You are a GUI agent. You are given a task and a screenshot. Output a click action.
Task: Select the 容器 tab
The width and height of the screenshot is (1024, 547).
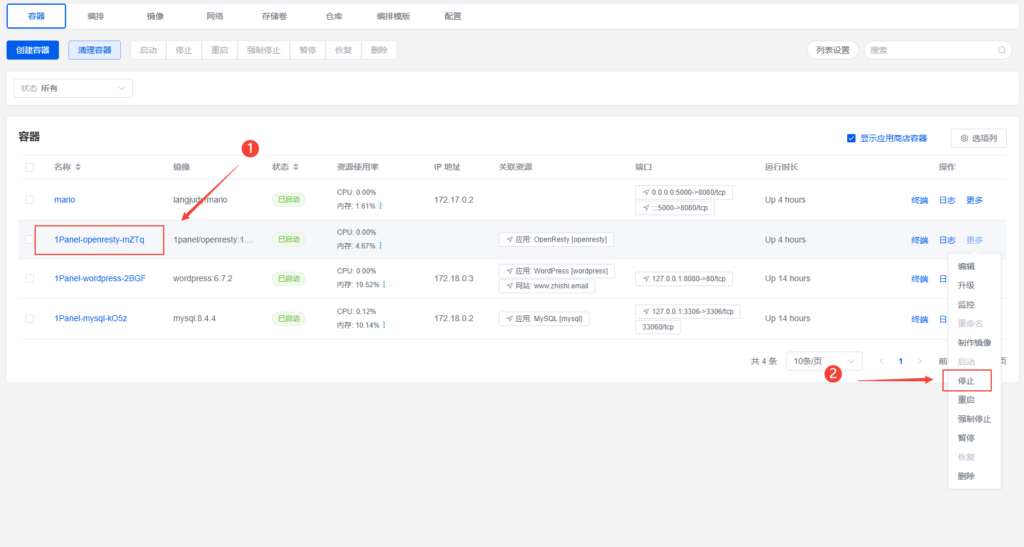(37, 16)
